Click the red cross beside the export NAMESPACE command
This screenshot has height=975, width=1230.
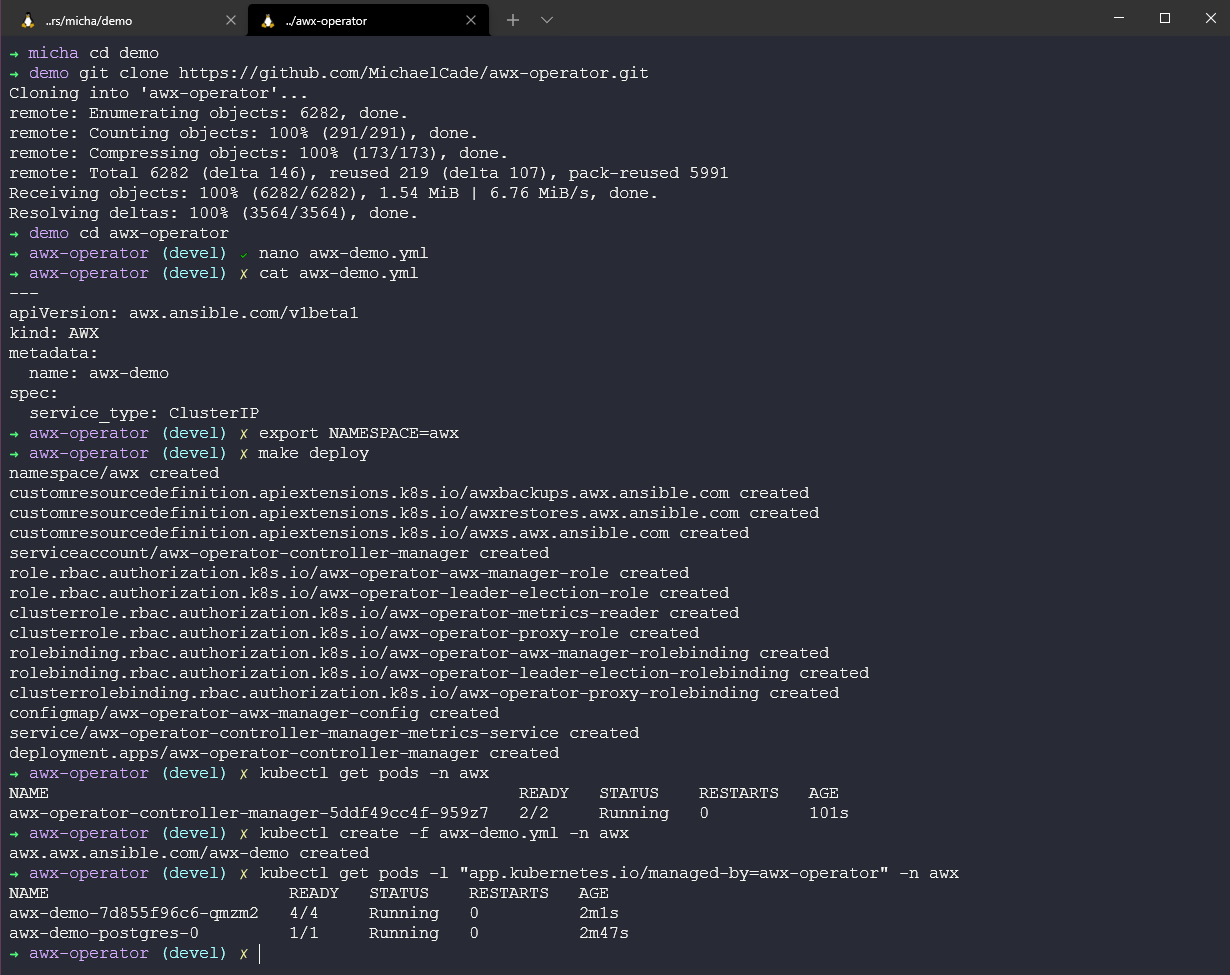pos(243,433)
